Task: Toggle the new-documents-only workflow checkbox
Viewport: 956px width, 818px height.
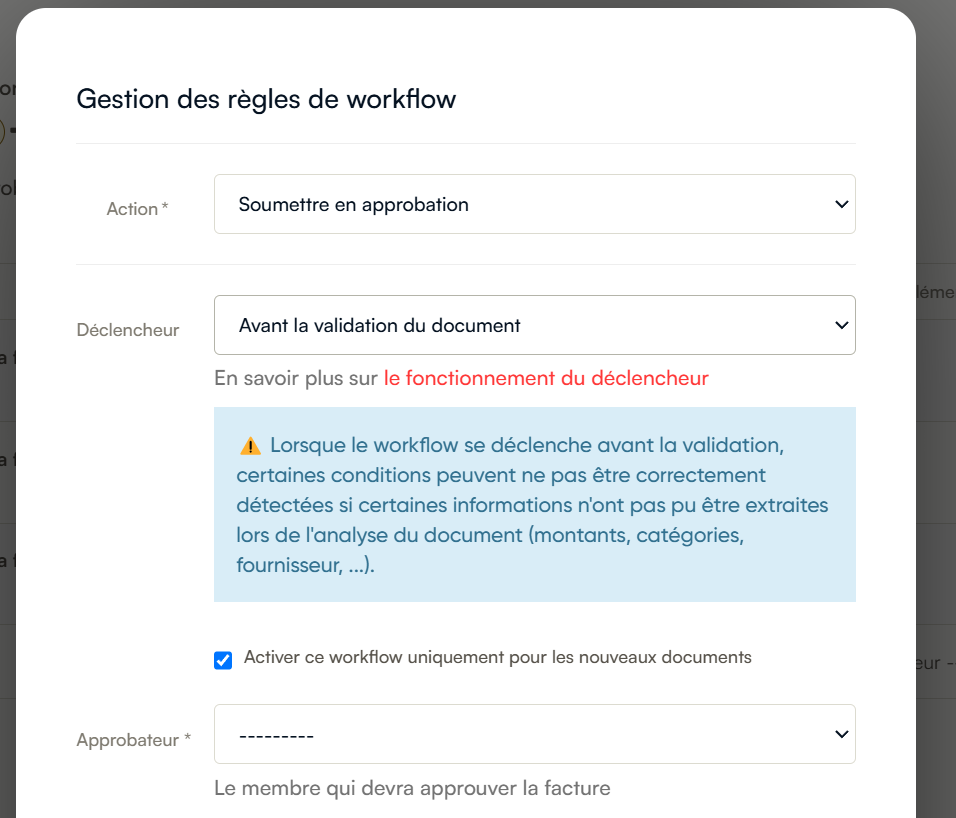Action: [223, 660]
